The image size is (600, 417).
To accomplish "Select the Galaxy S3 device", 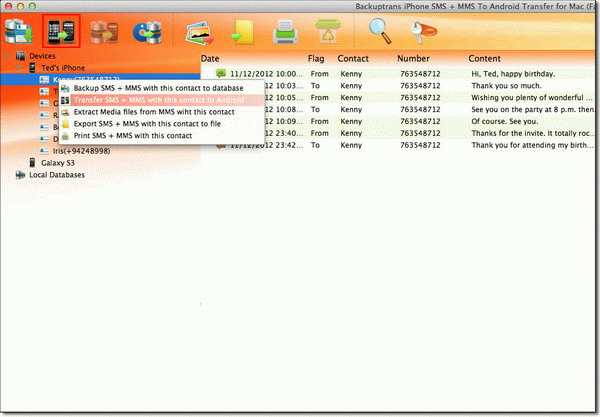I will [x=57, y=163].
